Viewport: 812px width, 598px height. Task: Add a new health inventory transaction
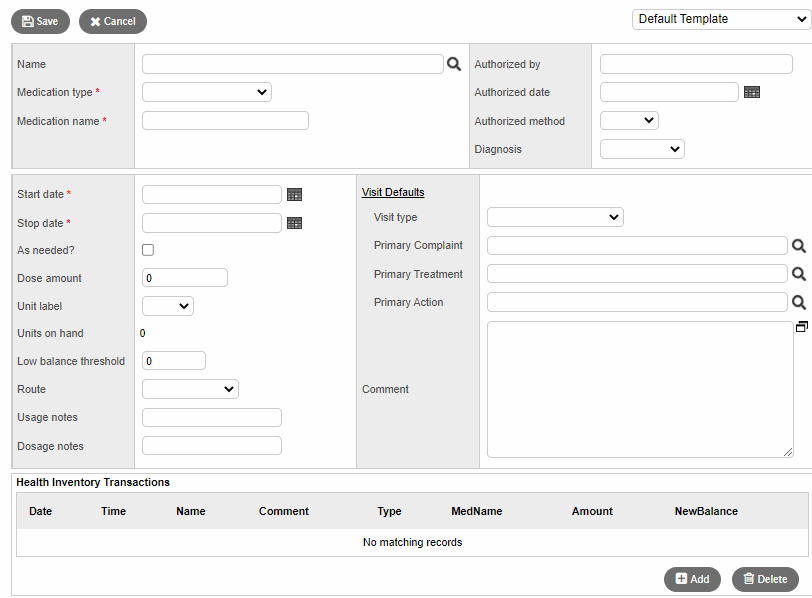692,579
